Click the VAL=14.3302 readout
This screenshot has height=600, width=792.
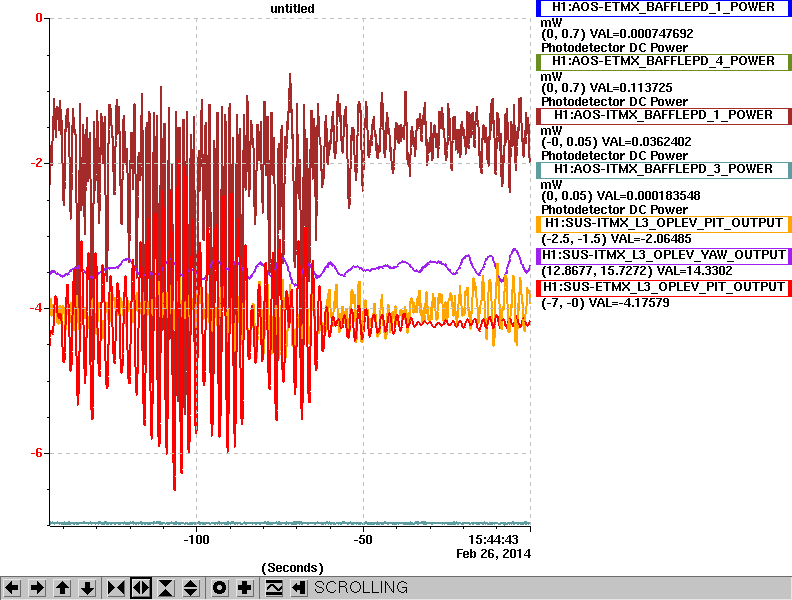(x=690, y=271)
